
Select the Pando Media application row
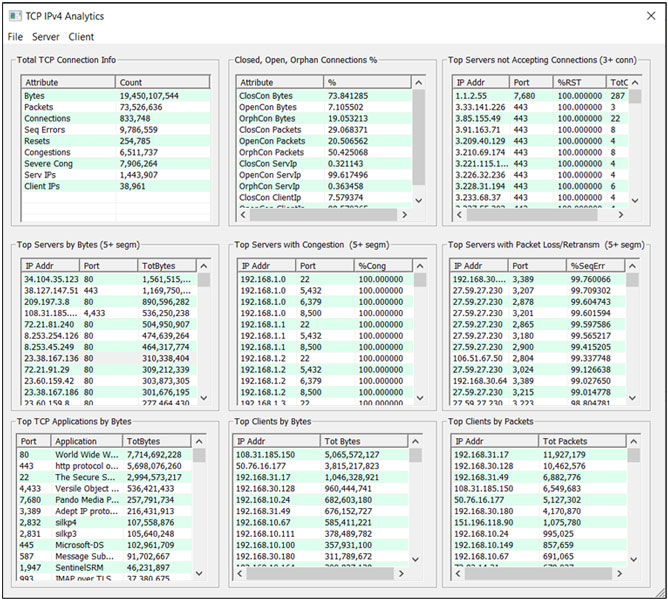pos(104,500)
